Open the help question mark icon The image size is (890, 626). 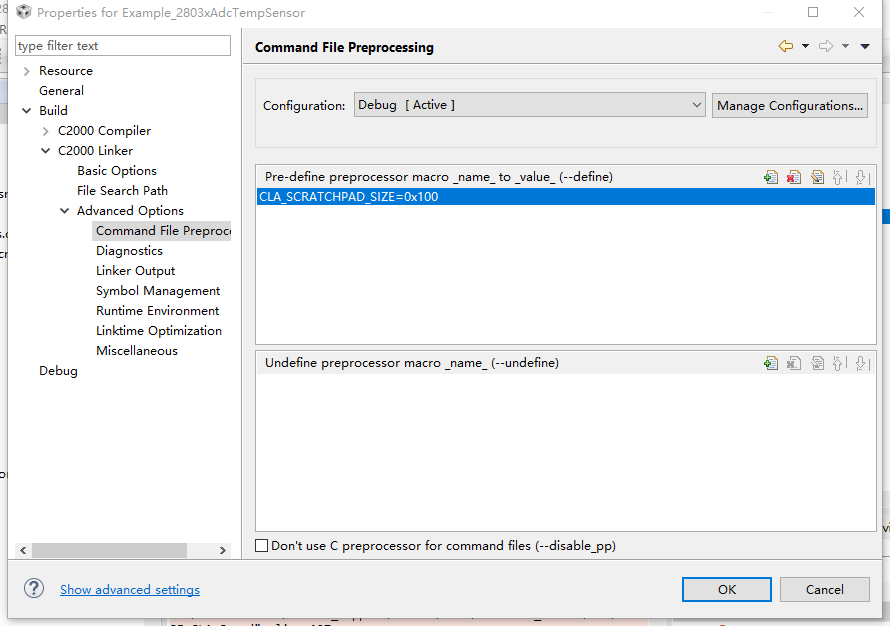(x=35, y=588)
